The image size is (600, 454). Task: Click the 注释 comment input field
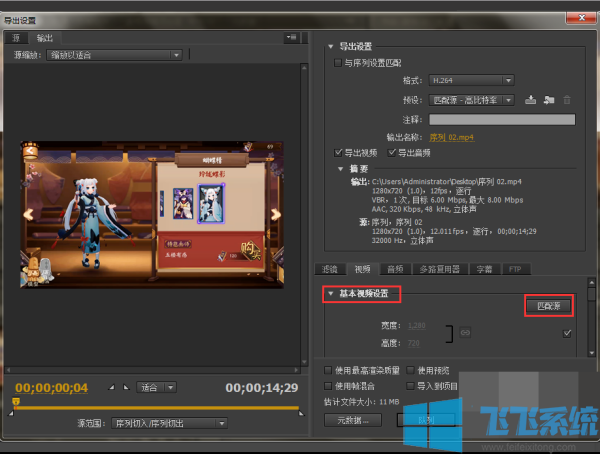pyautogui.click(x=501, y=119)
